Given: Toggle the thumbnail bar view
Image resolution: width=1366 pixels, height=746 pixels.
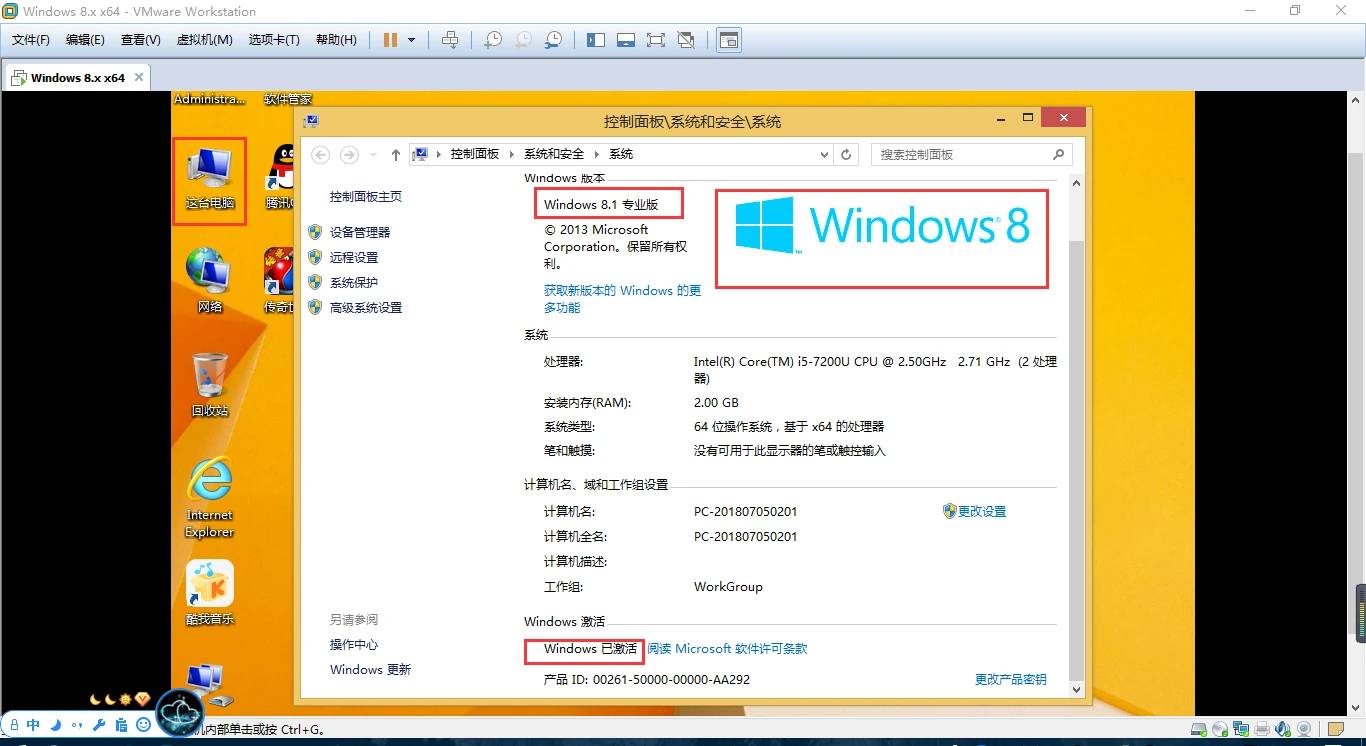Looking at the screenshot, I should click(626, 40).
